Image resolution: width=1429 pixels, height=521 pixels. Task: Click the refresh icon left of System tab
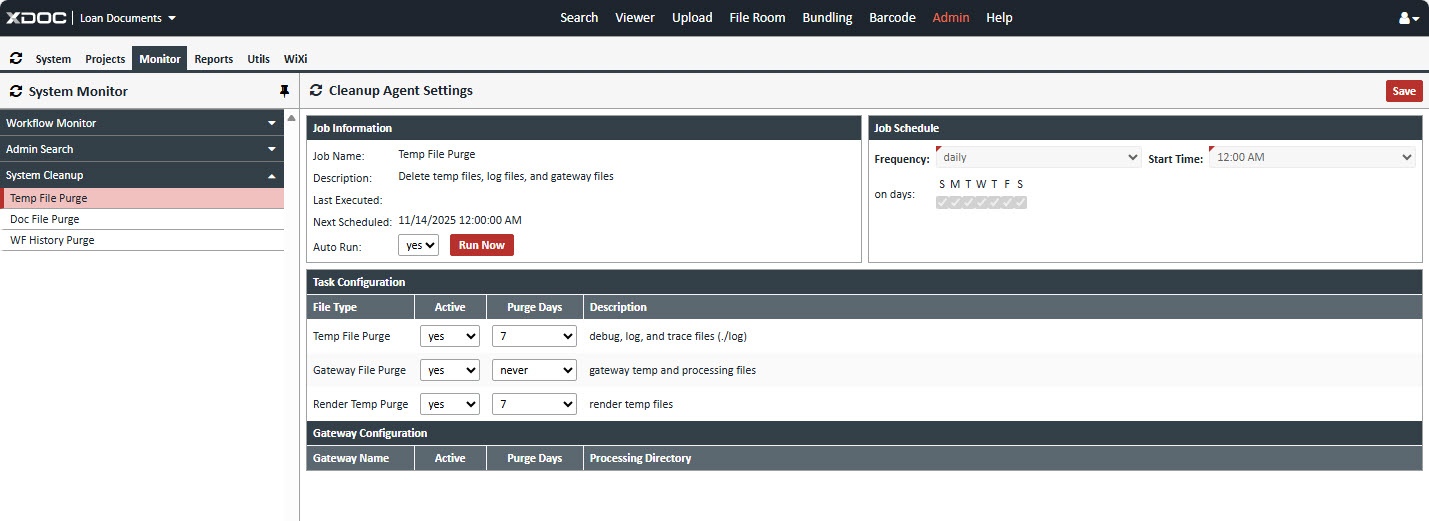click(16, 59)
